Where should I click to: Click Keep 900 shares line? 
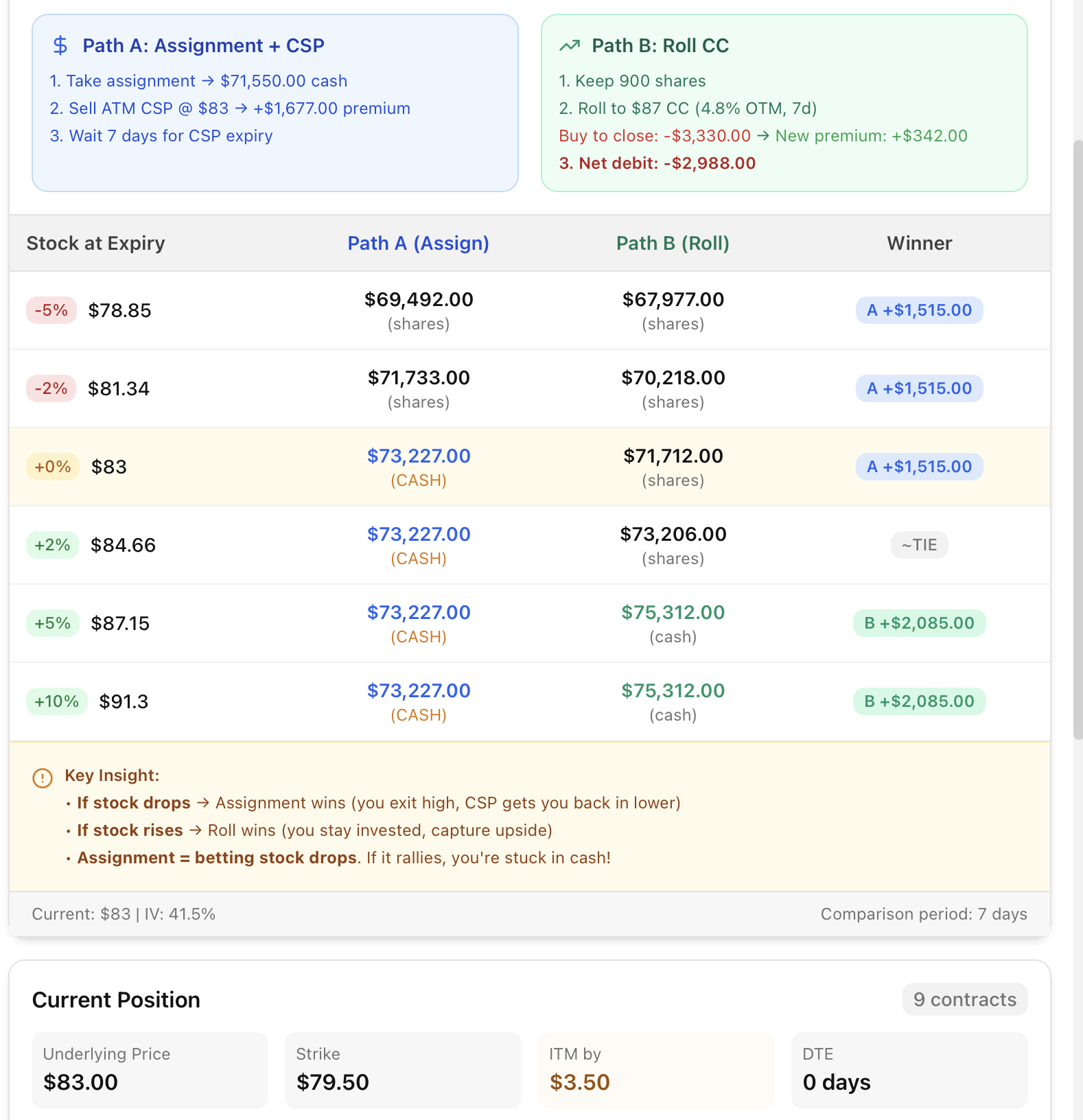tap(632, 81)
